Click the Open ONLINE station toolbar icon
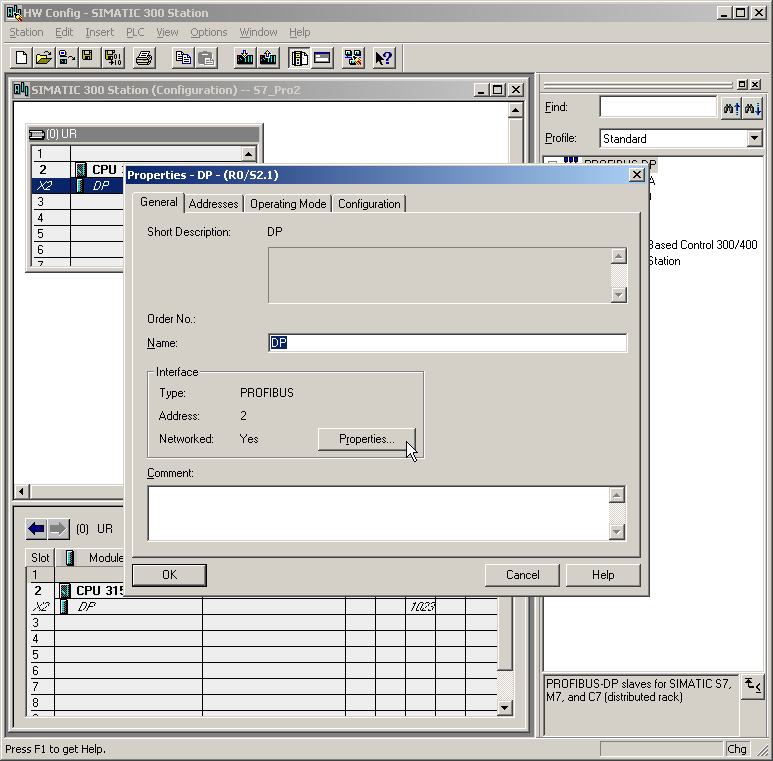The image size is (773, 761). click(x=67, y=58)
